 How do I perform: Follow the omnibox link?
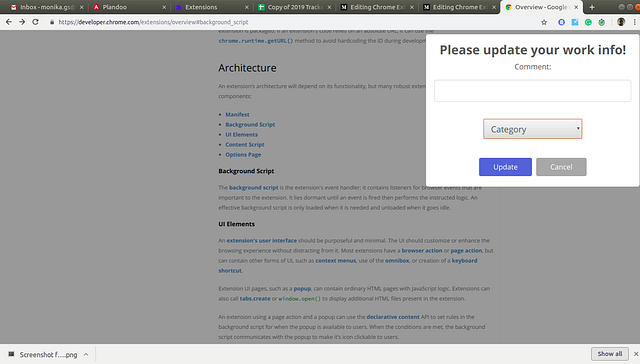pyautogui.click(x=397, y=261)
